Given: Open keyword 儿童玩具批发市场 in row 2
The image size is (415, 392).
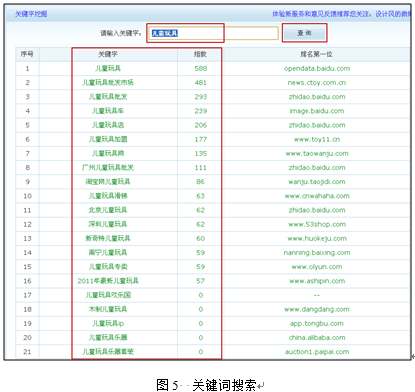Looking at the screenshot, I should (108, 82).
